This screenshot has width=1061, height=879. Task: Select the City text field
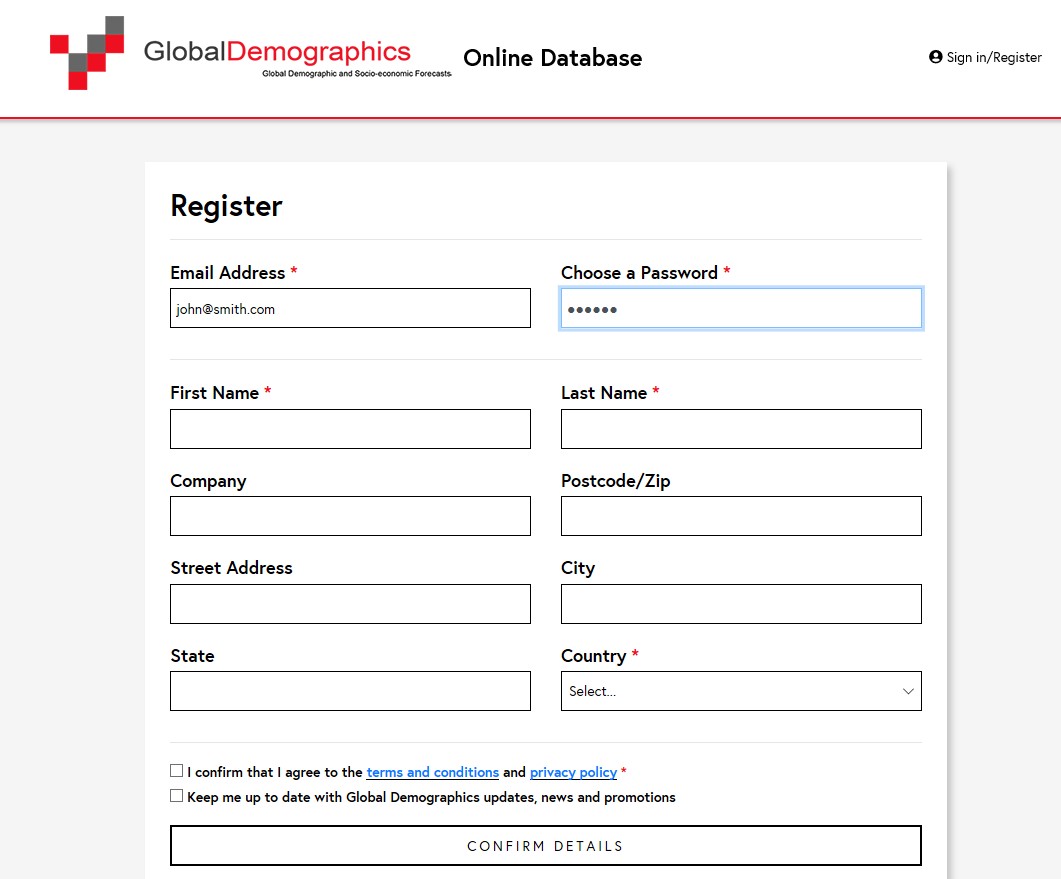[741, 604]
